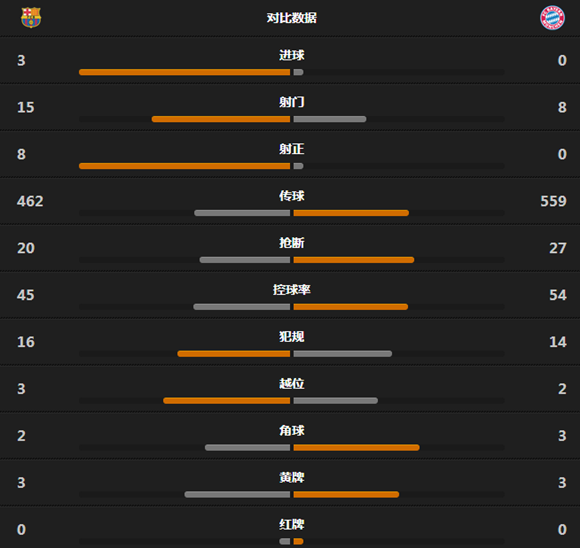
Task: Click the orange 进球 bar for Barcelona
Action: point(185,72)
